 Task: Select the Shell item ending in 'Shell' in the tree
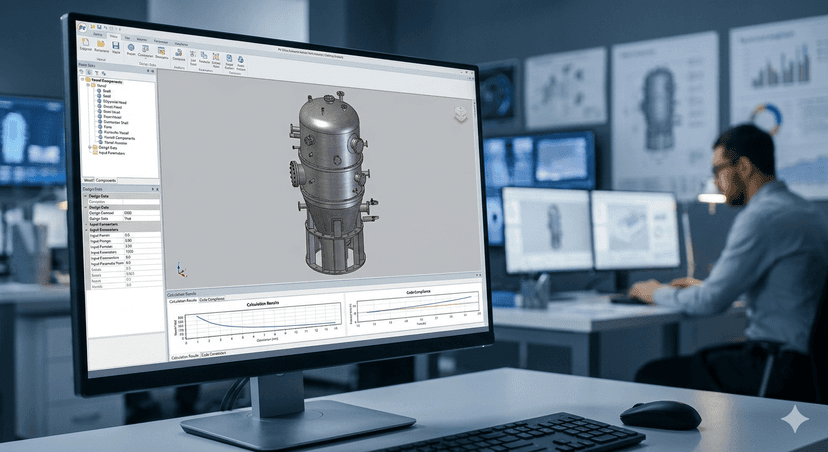click(116, 122)
